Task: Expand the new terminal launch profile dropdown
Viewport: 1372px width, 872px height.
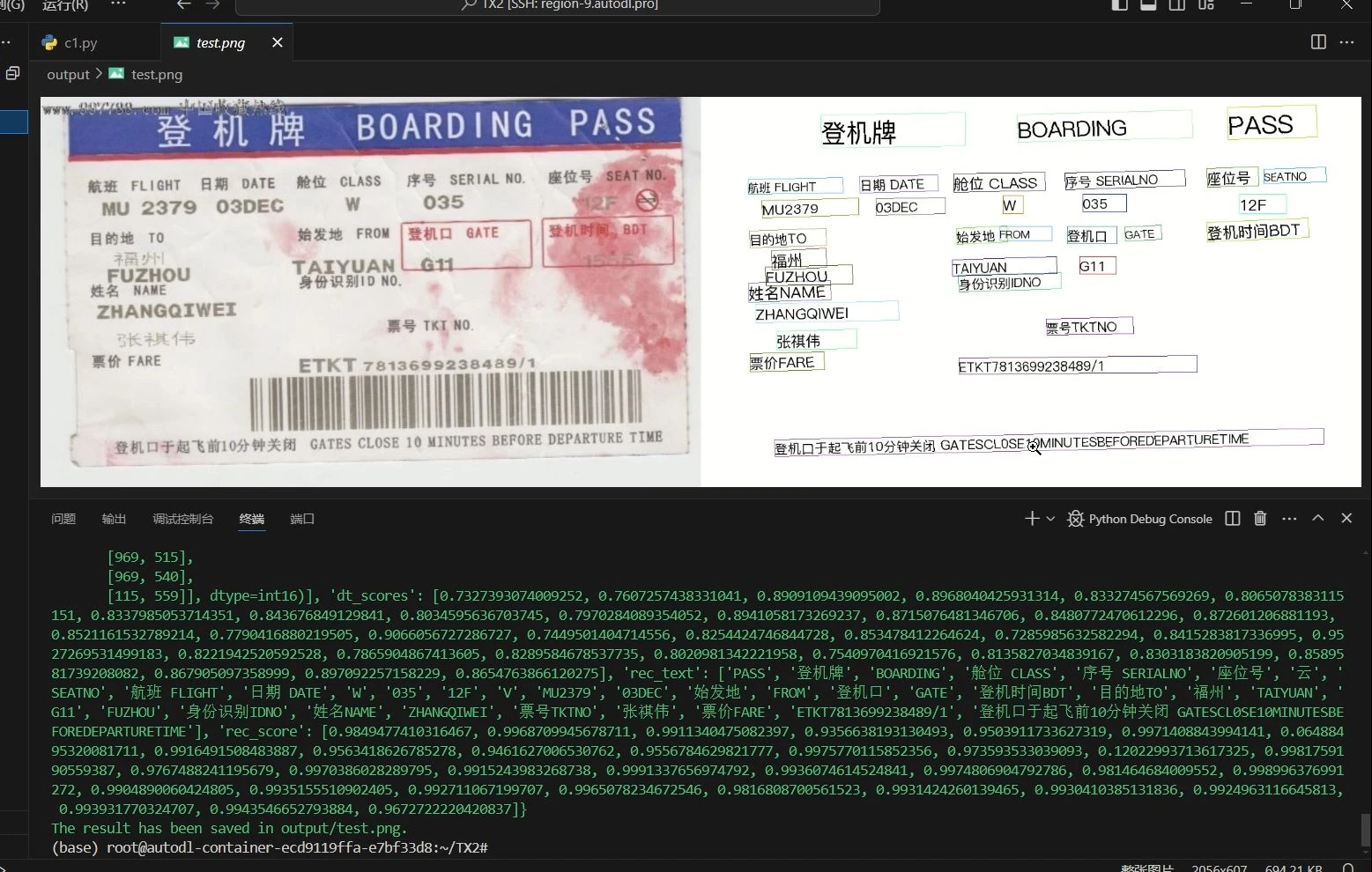Action: [1050, 519]
